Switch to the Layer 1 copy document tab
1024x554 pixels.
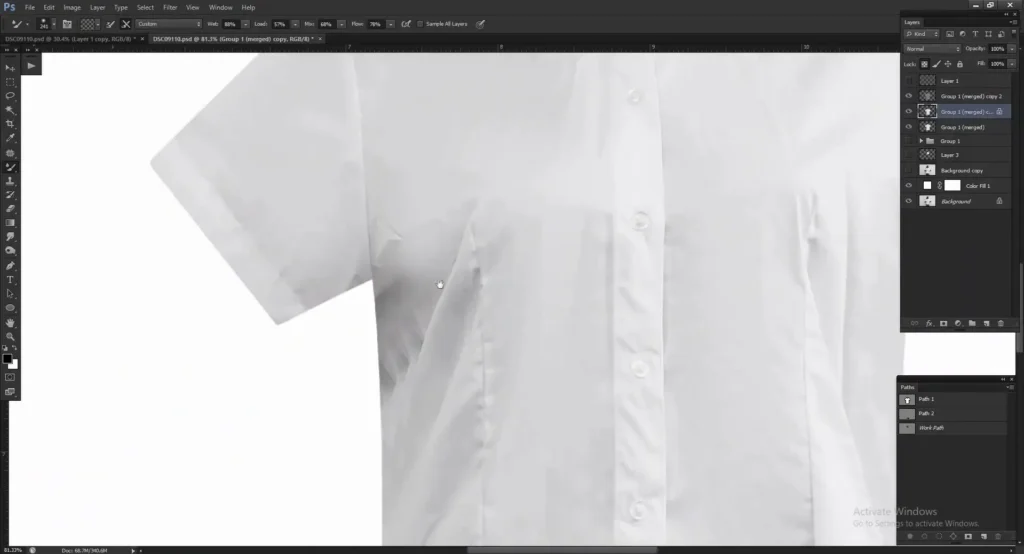coord(70,39)
